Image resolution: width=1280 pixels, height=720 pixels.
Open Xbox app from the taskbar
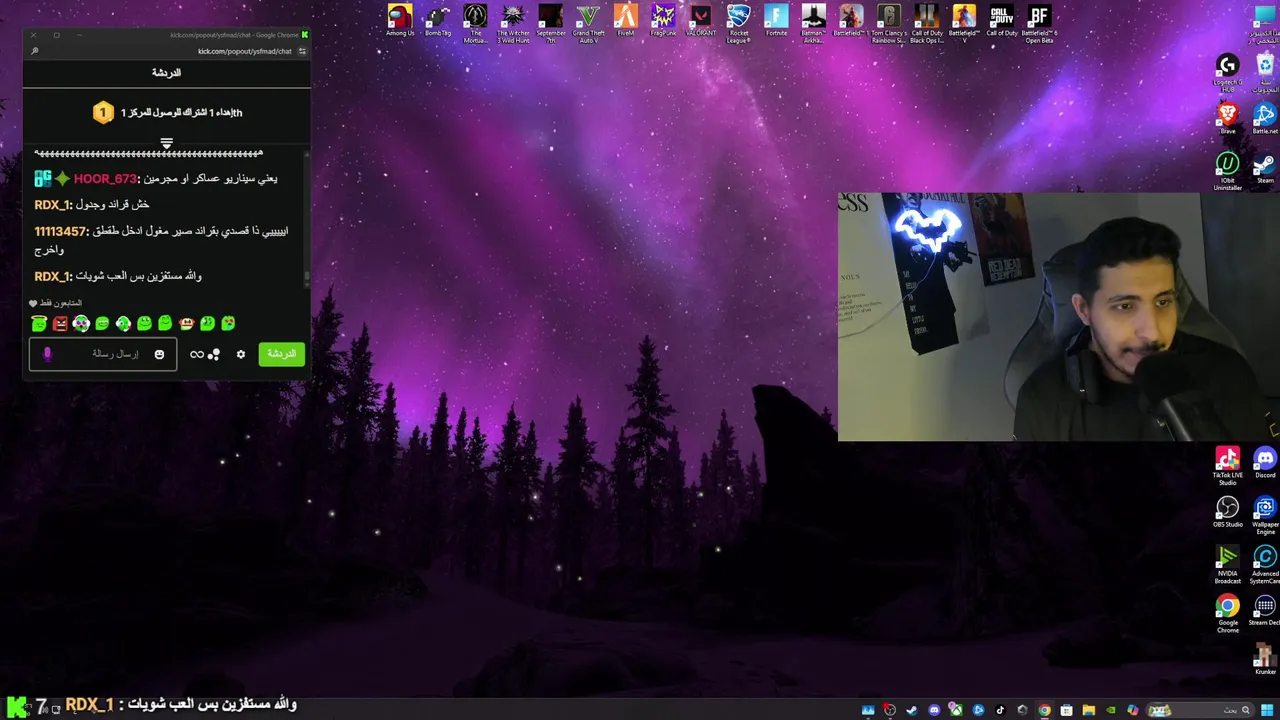tap(956, 710)
